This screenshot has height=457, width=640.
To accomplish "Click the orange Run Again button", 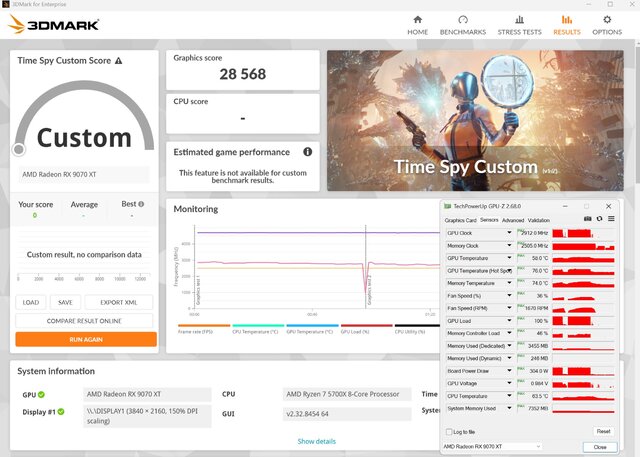I will point(86,339).
